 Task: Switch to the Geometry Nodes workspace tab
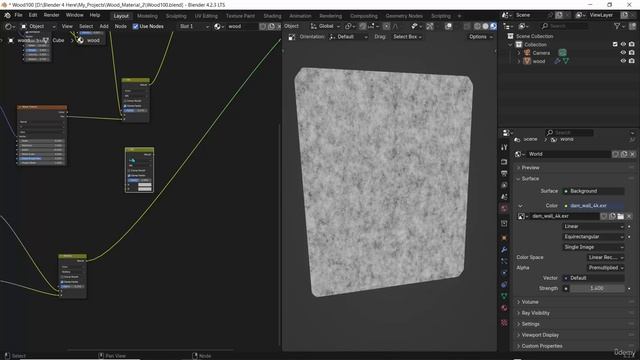tap(404, 16)
